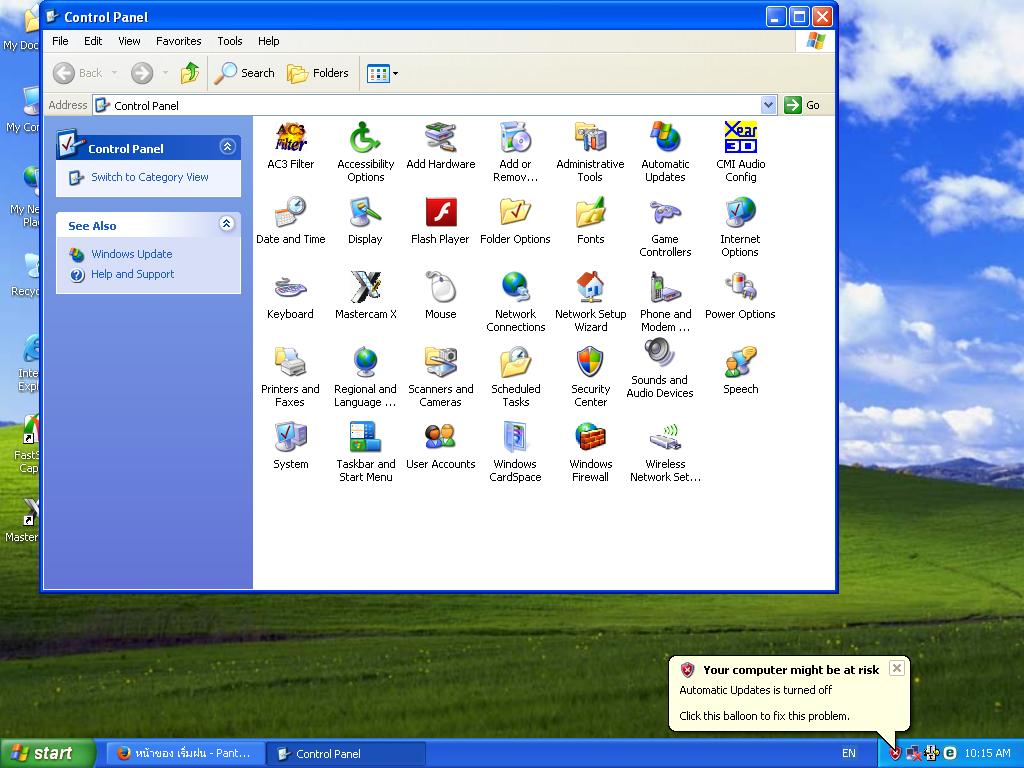
Task: Click the Address bar text field
Action: (430, 105)
